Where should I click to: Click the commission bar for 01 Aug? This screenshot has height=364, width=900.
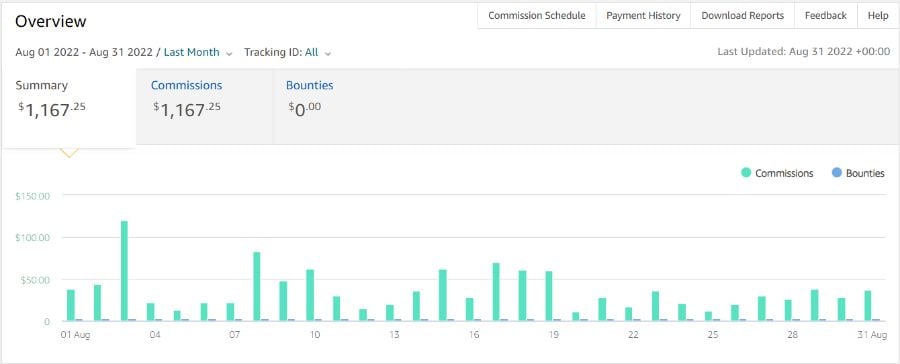(x=71, y=305)
